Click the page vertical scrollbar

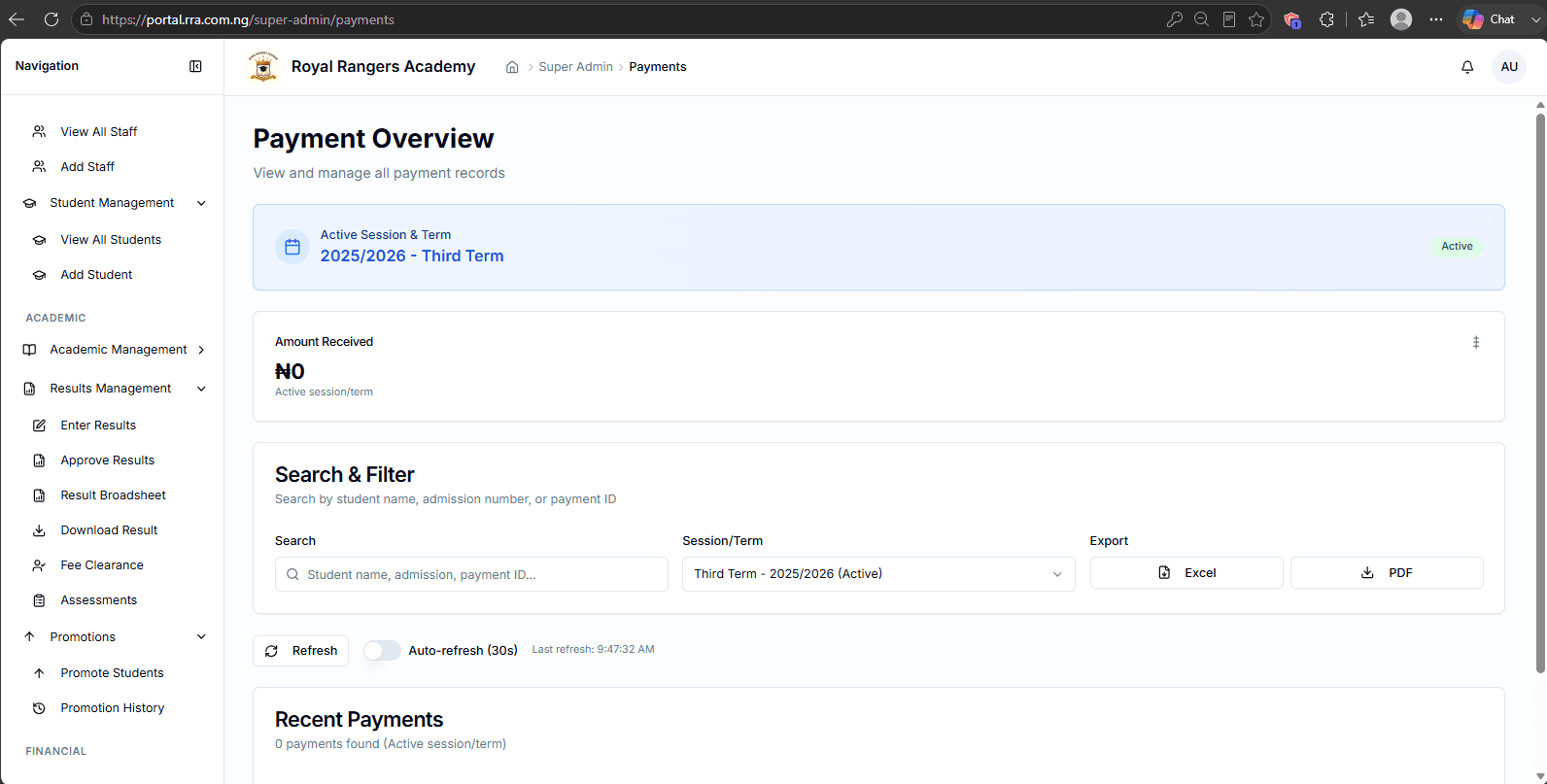tap(1539, 392)
